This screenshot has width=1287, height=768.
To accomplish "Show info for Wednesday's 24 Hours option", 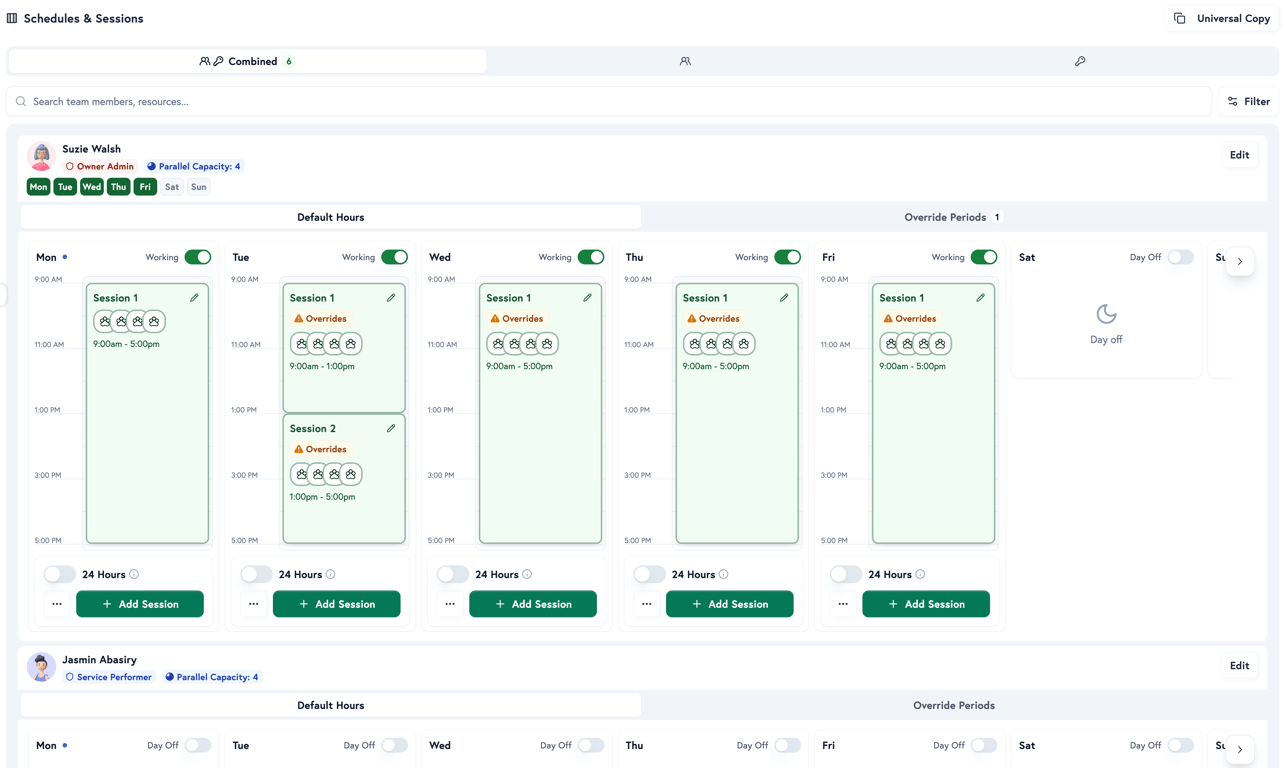I will (527, 574).
